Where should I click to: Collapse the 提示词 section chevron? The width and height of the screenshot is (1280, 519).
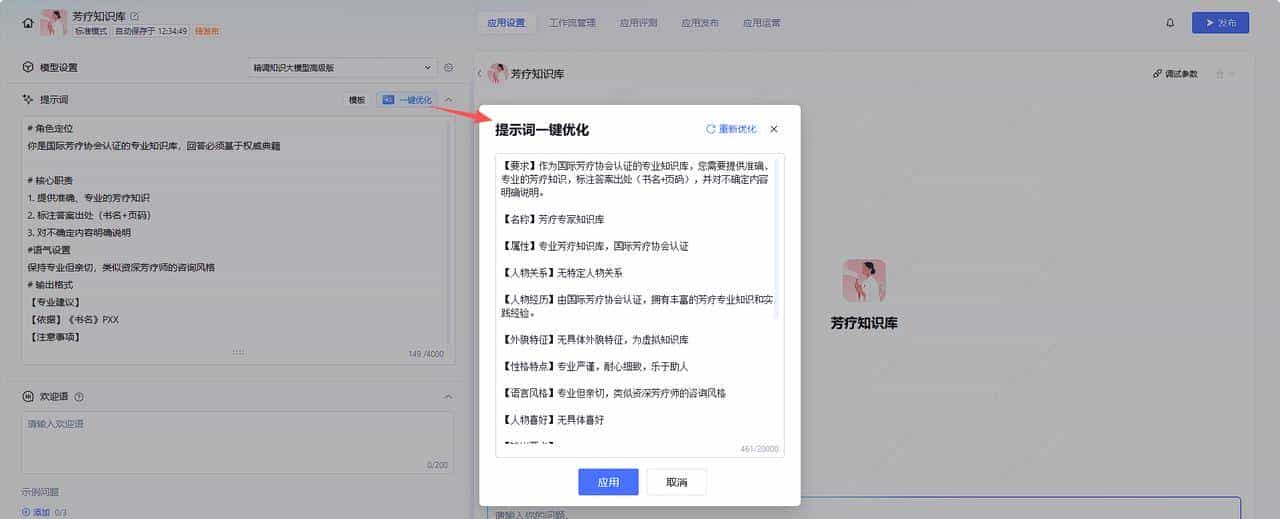coord(448,100)
